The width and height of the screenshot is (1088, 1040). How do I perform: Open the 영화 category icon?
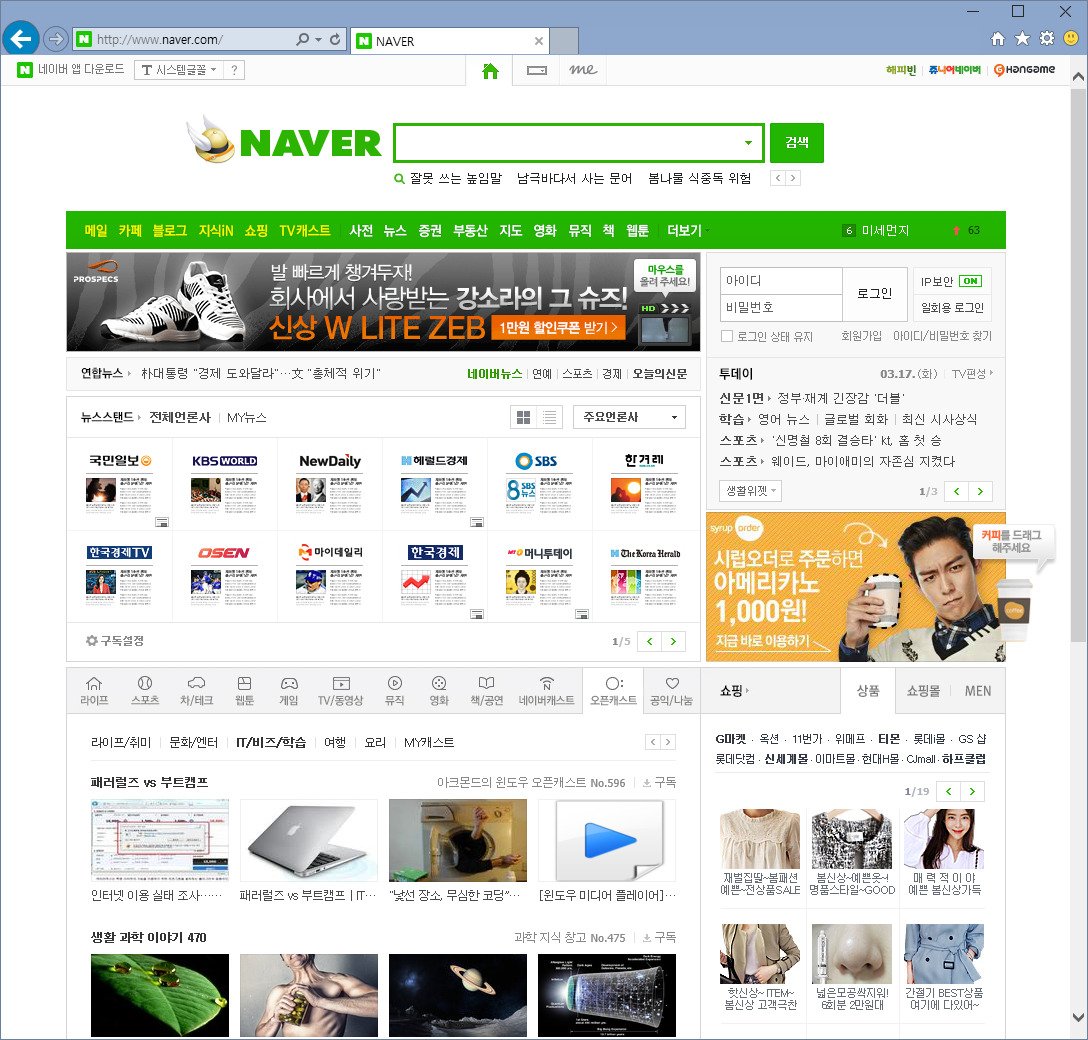coord(439,691)
